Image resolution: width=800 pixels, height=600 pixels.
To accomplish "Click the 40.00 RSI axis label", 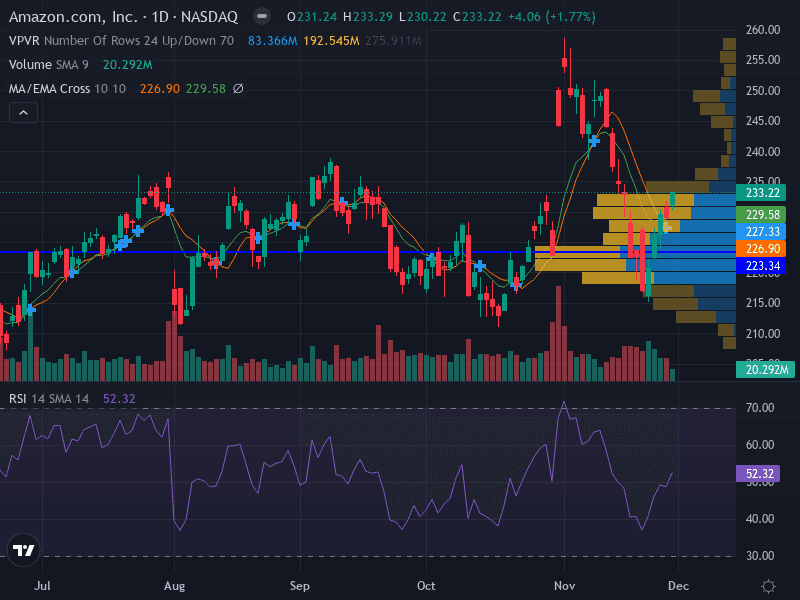I will pyautogui.click(x=760, y=519).
